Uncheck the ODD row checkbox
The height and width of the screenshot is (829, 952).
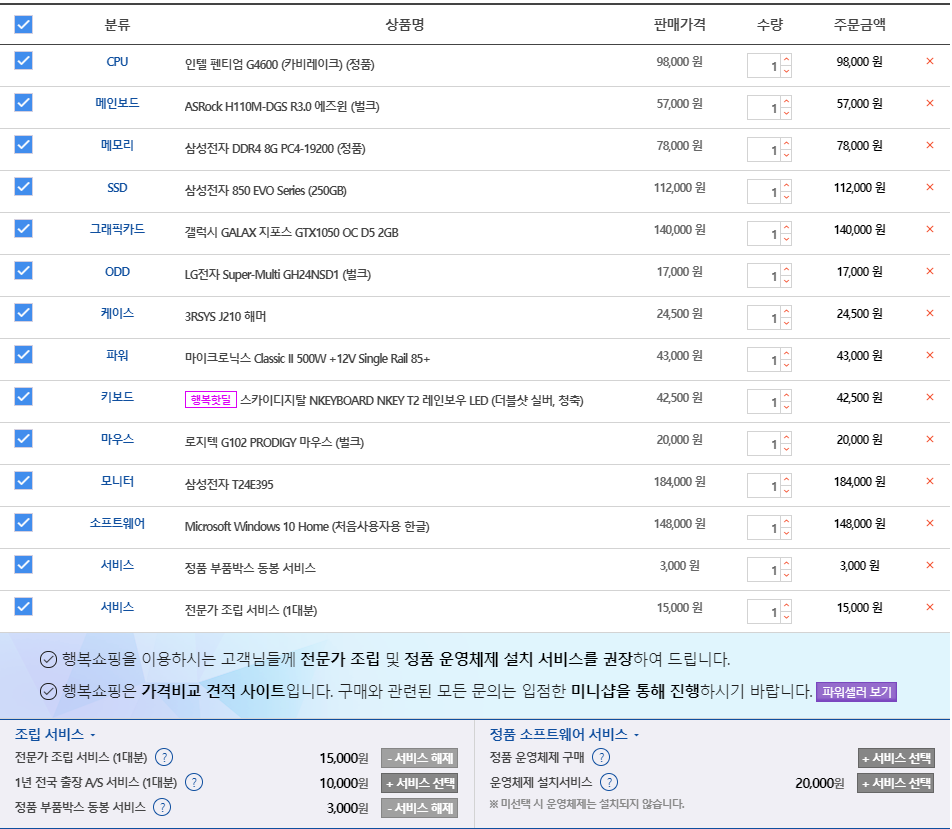tap(23, 270)
